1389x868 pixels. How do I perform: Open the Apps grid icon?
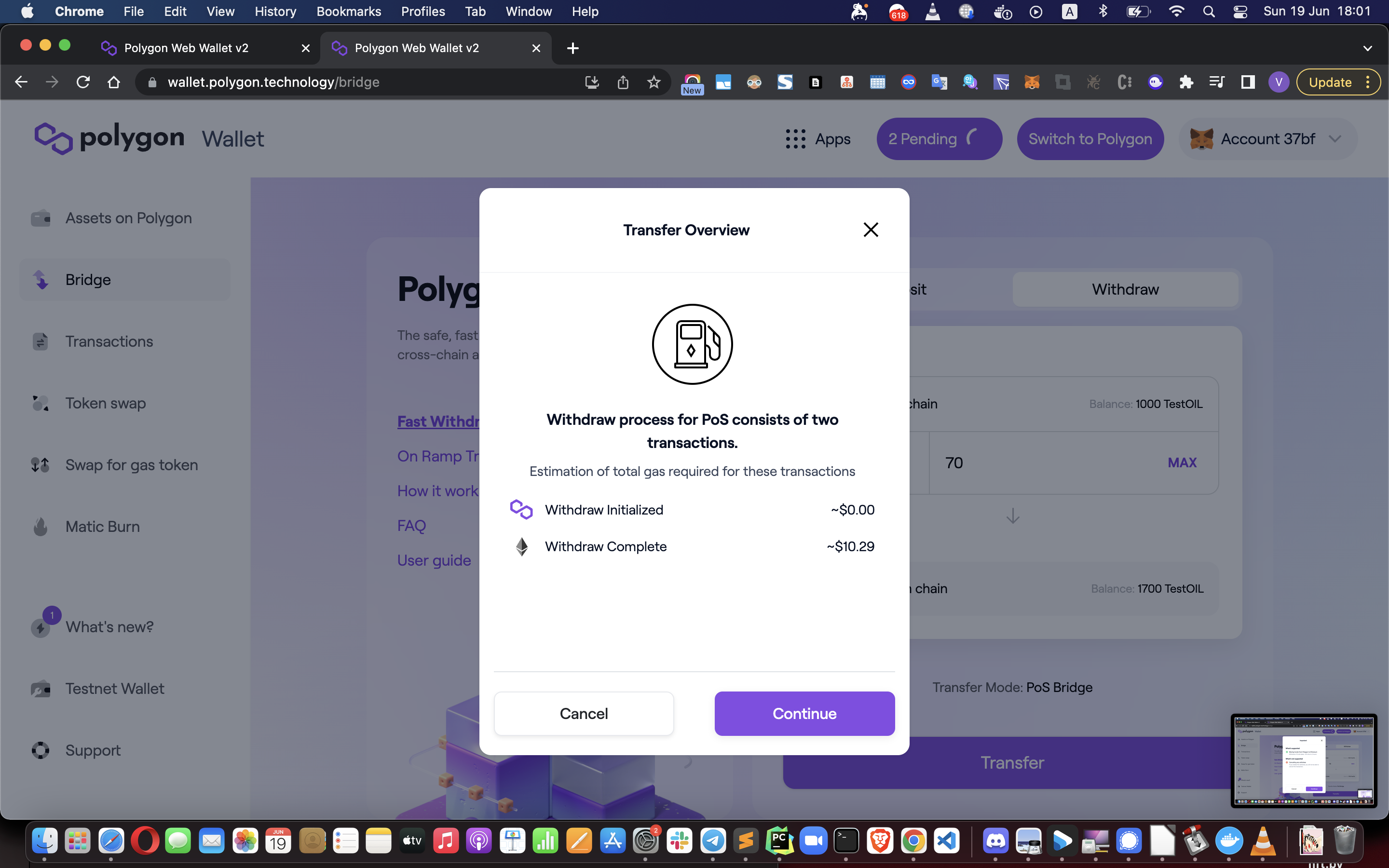(x=795, y=139)
